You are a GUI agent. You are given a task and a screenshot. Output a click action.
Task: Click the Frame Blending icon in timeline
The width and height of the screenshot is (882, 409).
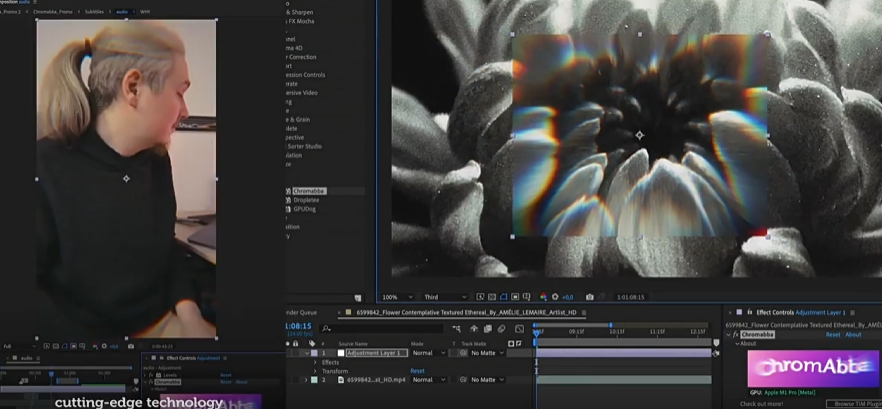(x=489, y=328)
